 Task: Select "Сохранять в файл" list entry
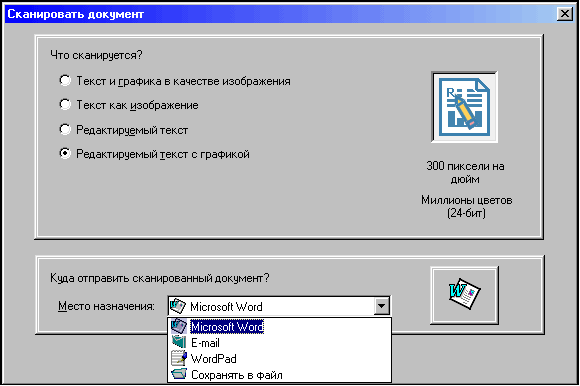279,375
